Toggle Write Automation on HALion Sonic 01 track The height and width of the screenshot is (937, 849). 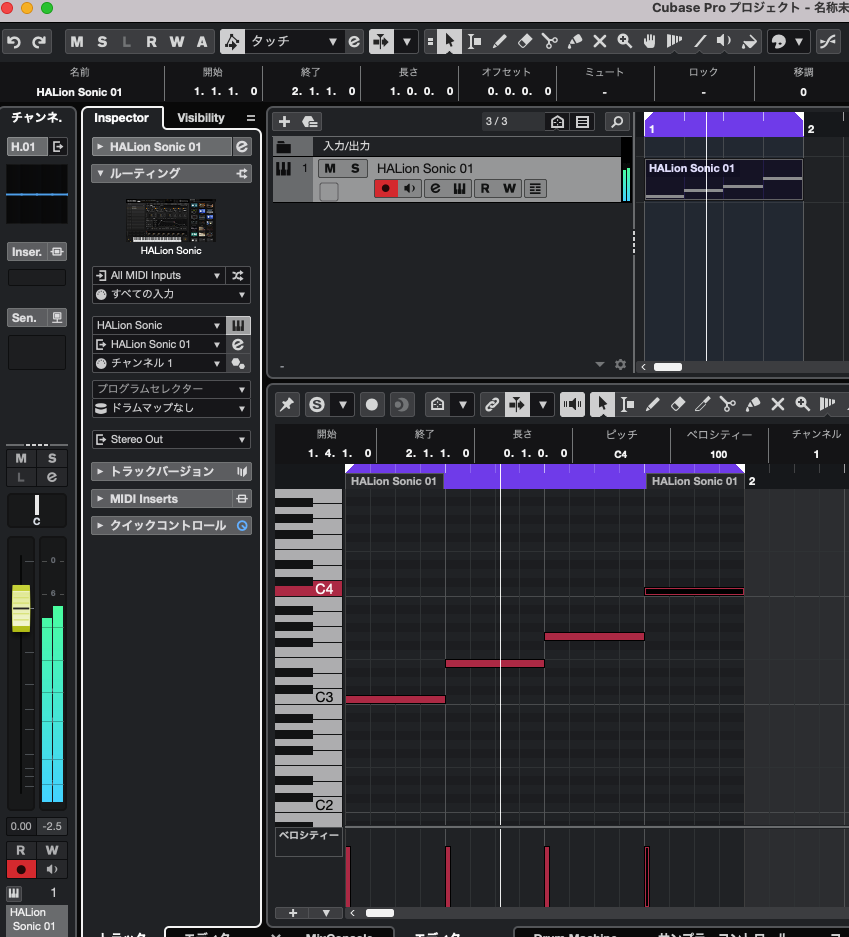[x=510, y=189]
